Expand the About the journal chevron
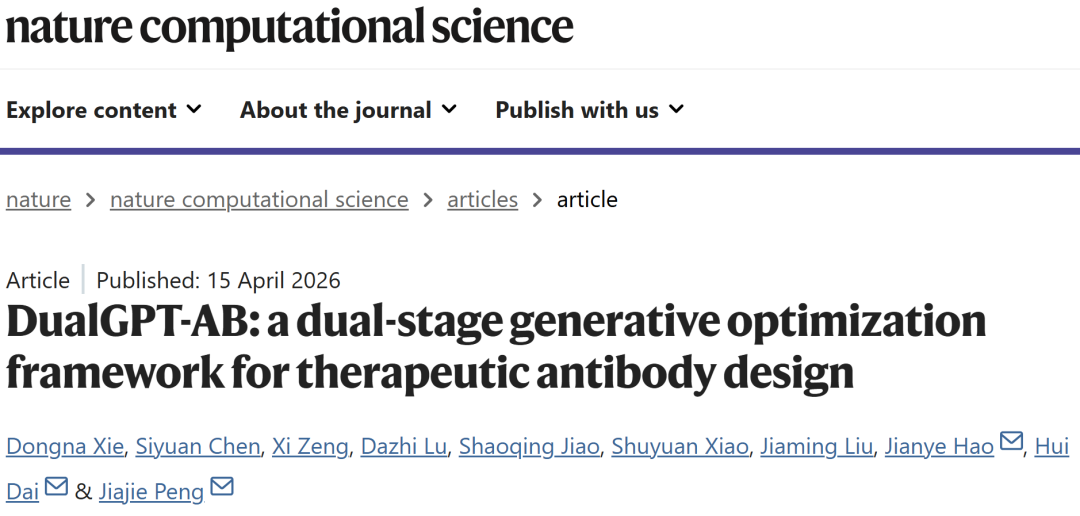The height and width of the screenshot is (516, 1080). (449, 109)
